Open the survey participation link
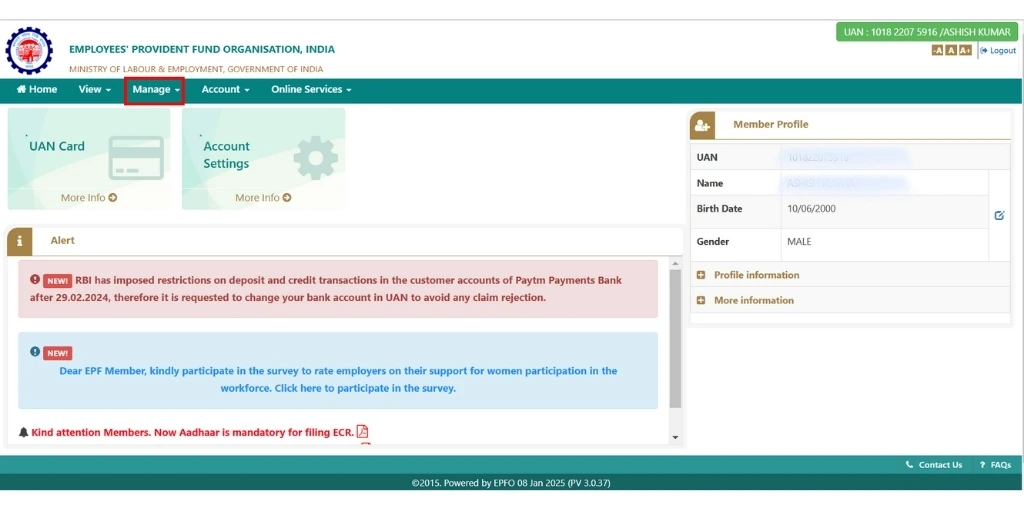The width and height of the screenshot is (1024, 505). pyautogui.click(x=338, y=380)
